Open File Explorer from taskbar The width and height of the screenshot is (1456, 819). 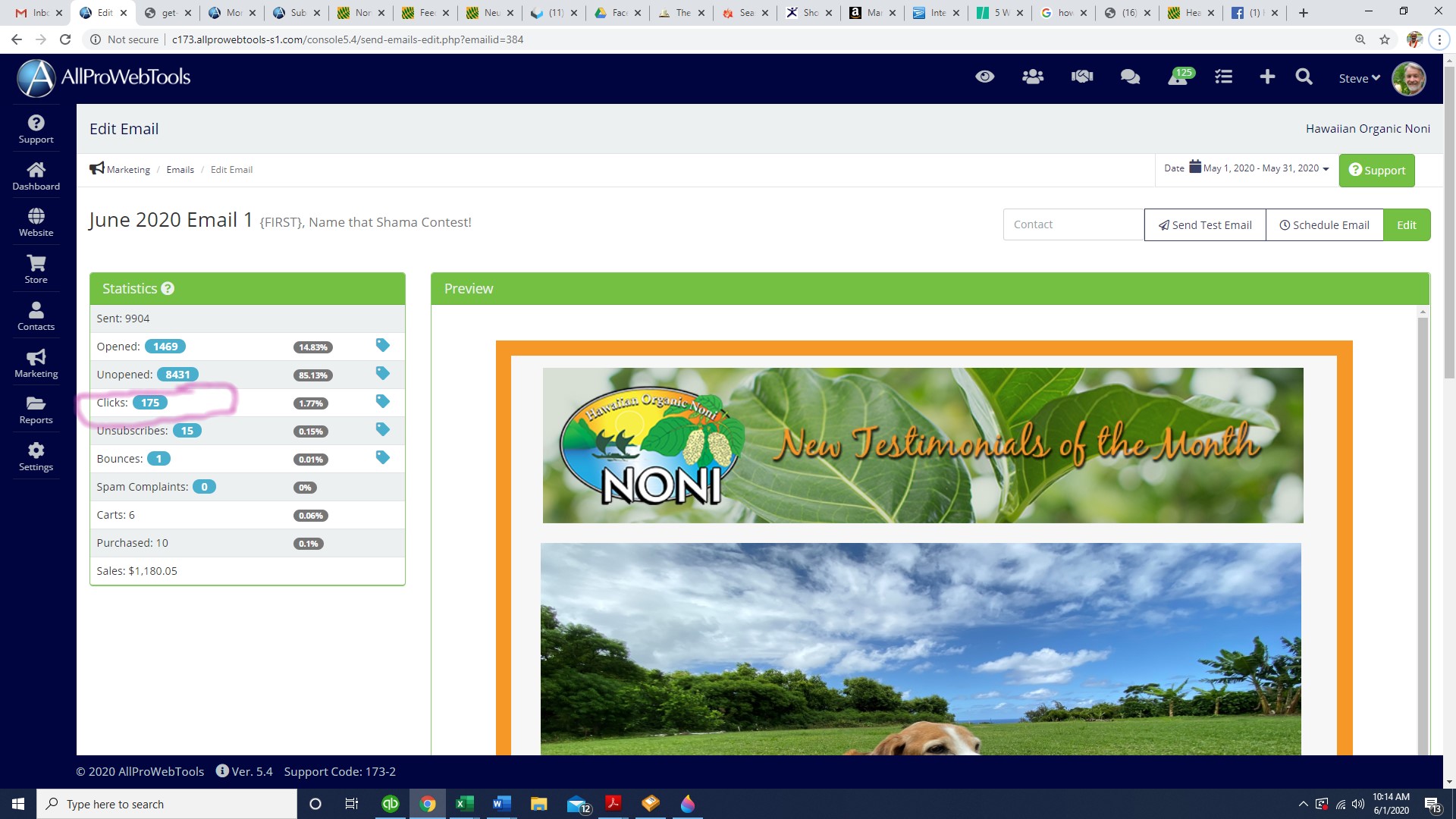(x=538, y=804)
